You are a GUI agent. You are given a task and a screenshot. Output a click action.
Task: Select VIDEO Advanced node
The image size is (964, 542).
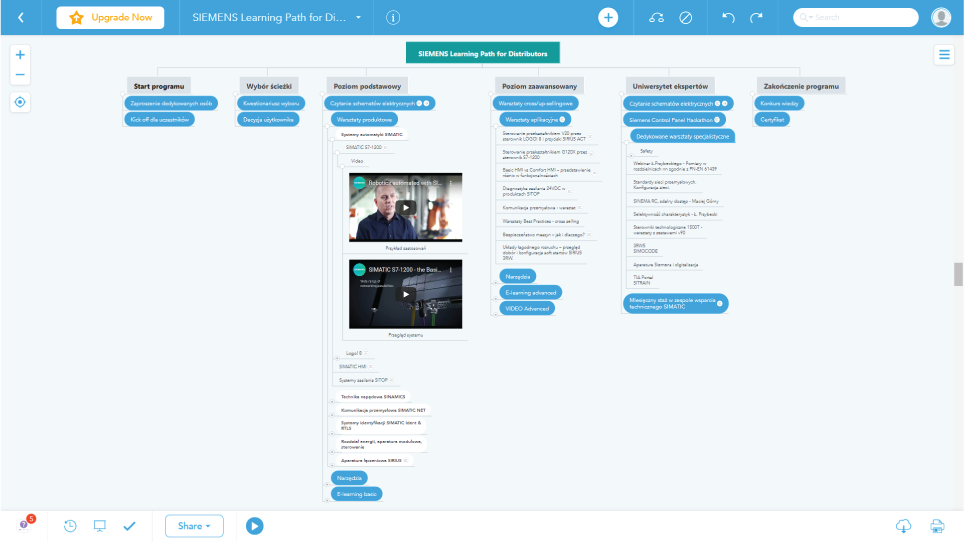[527, 308]
